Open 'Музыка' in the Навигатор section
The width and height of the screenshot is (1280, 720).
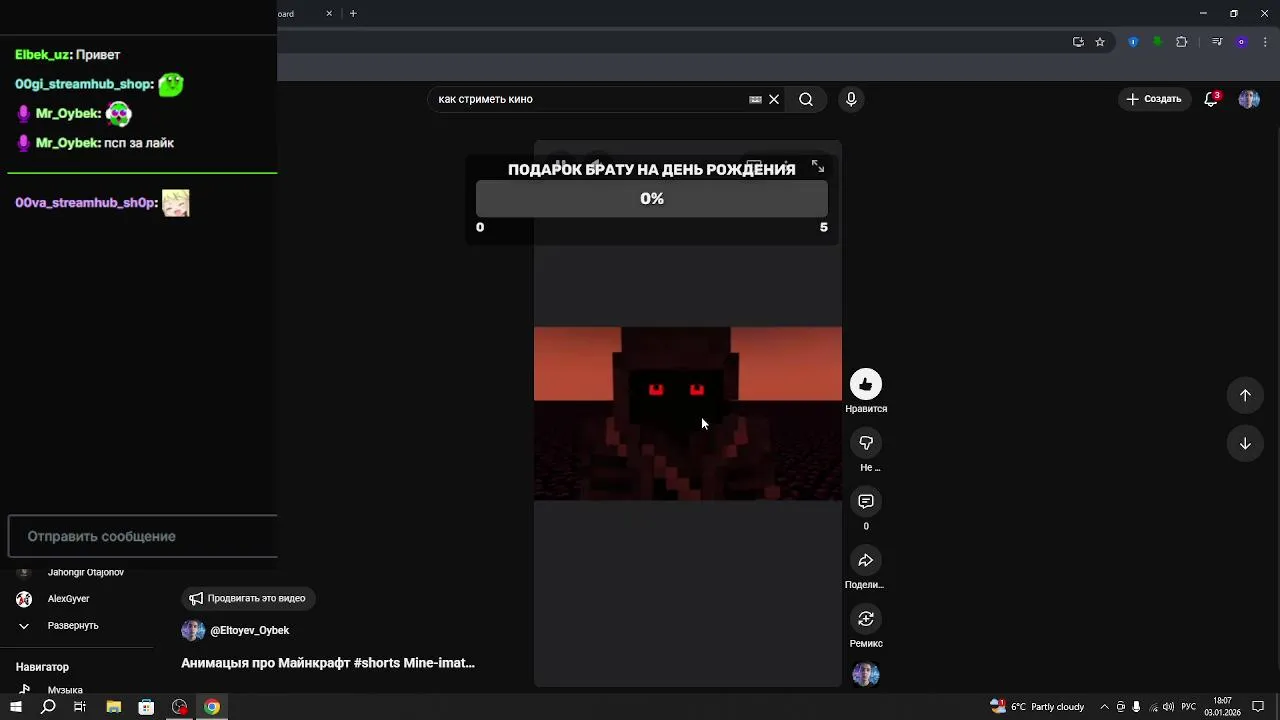pos(65,690)
